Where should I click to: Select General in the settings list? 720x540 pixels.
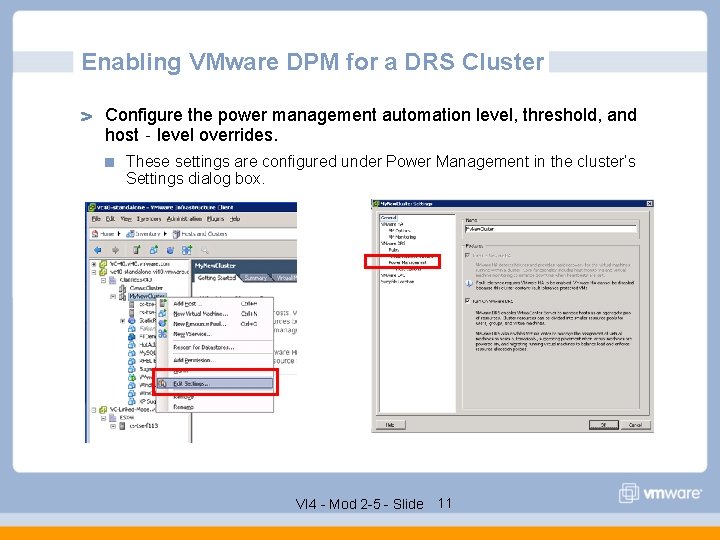coord(388,218)
